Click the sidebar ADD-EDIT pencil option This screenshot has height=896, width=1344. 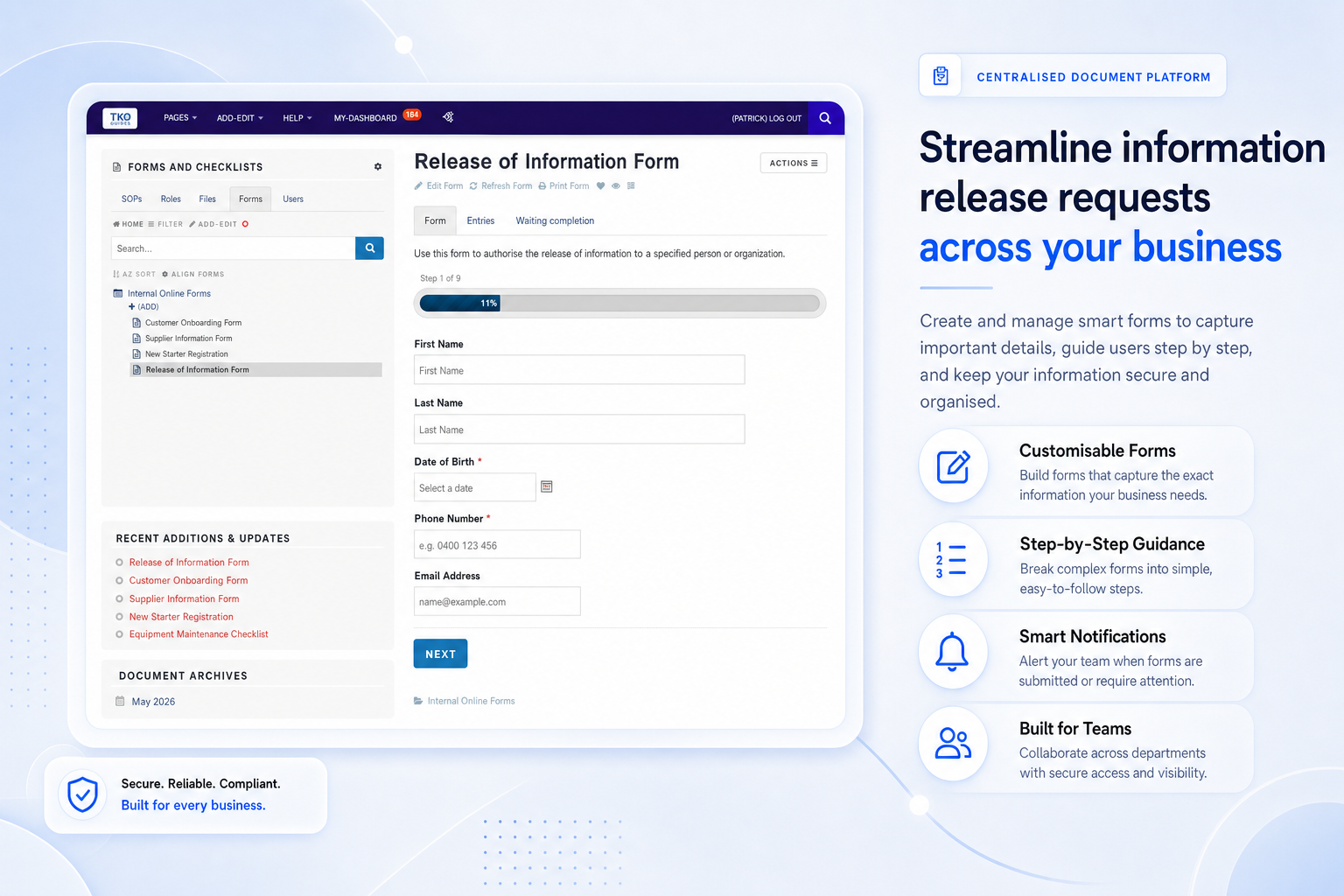coord(213,224)
